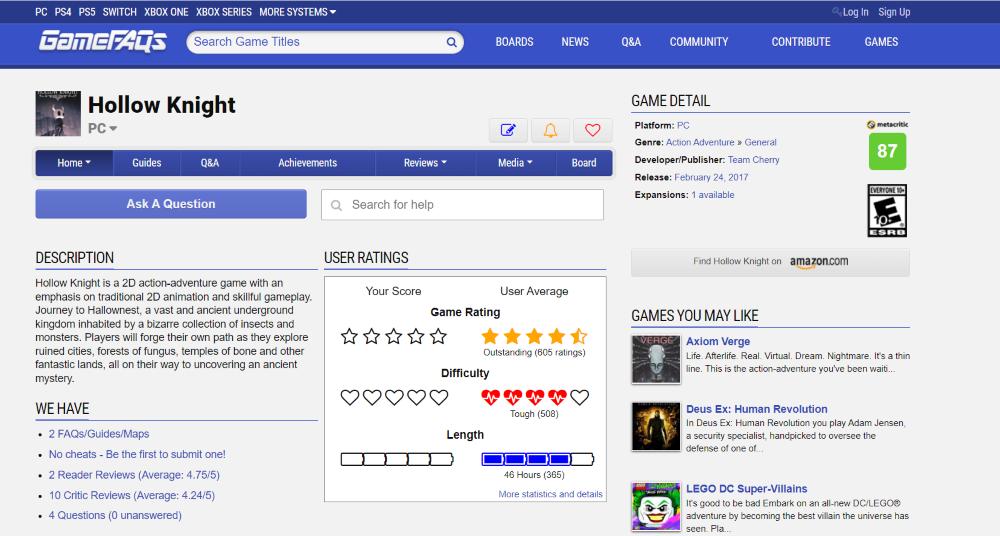Select the PS5 system link
The image size is (1000, 536).
pyautogui.click(x=87, y=11)
